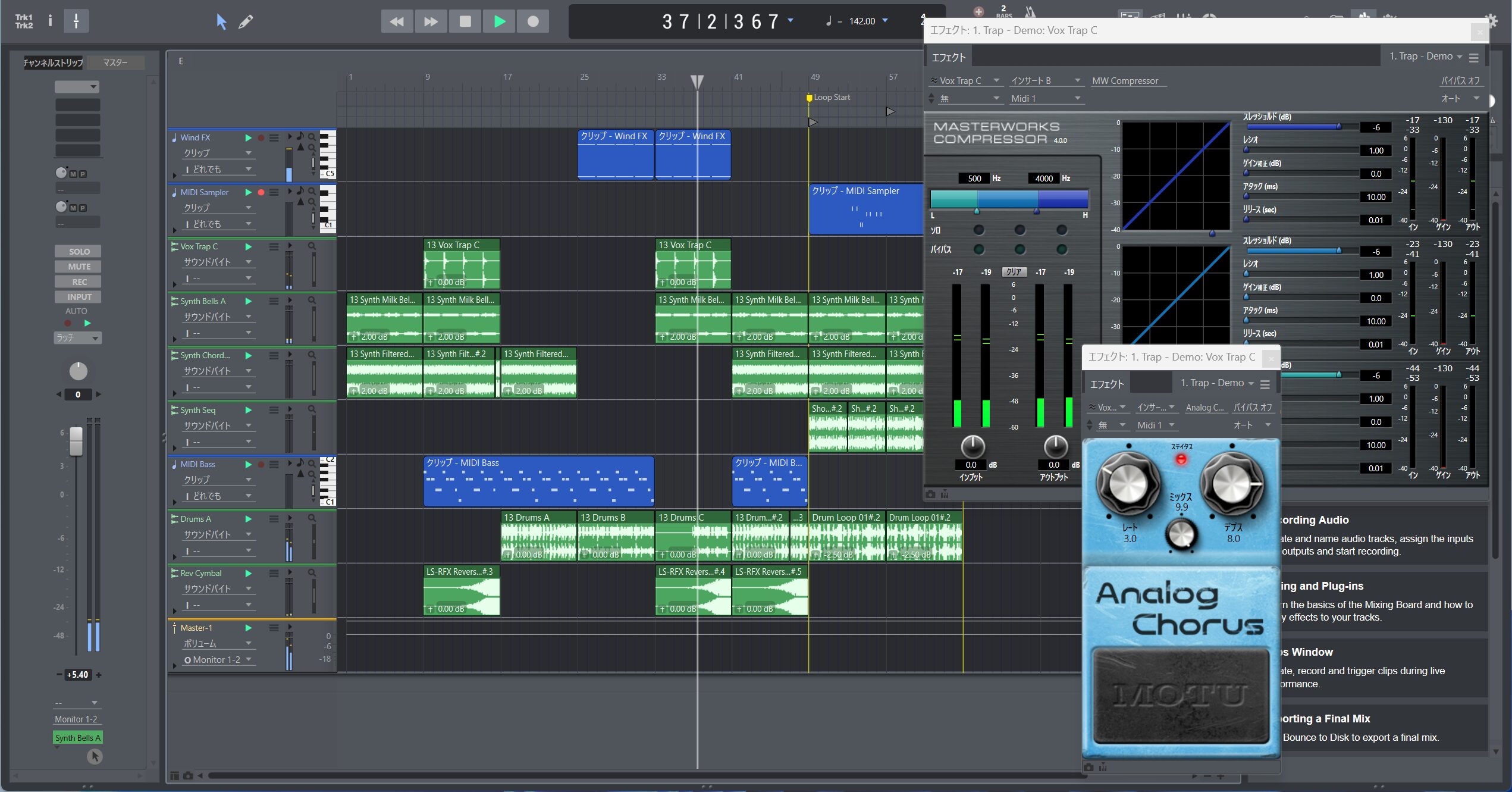Click camera icon under Analog Chorus plugin
The width and height of the screenshot is (1512, 792).
point(1088,767)
